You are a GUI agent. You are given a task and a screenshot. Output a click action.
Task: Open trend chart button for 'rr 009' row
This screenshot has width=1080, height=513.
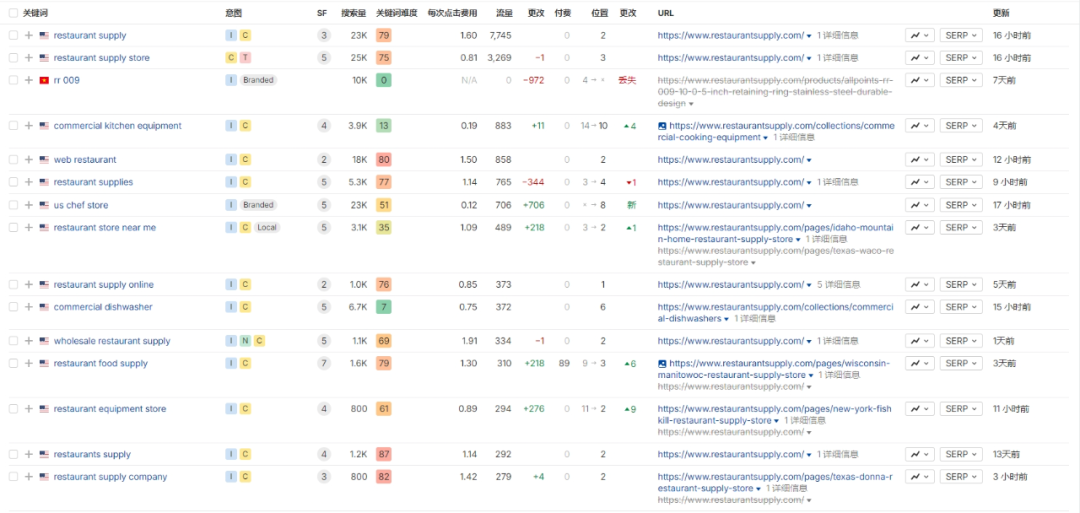[x=920, y=80]
